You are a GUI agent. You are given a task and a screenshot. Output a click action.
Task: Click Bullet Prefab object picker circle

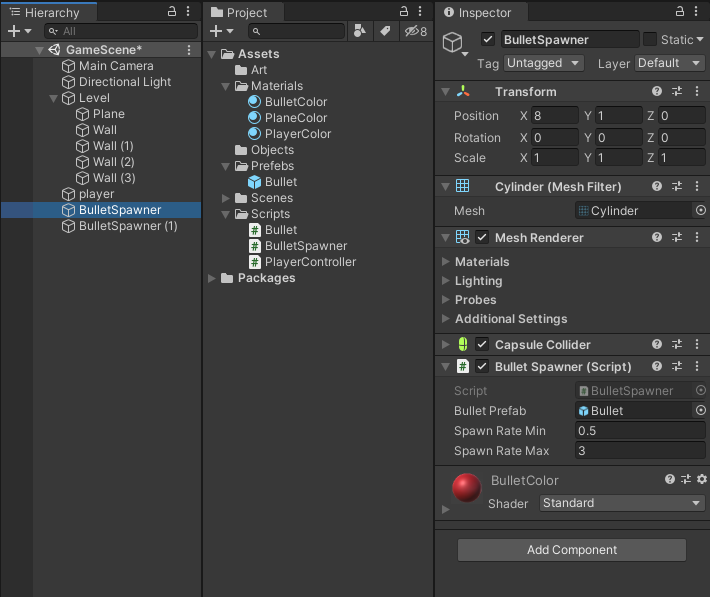[x=700, y=410]
